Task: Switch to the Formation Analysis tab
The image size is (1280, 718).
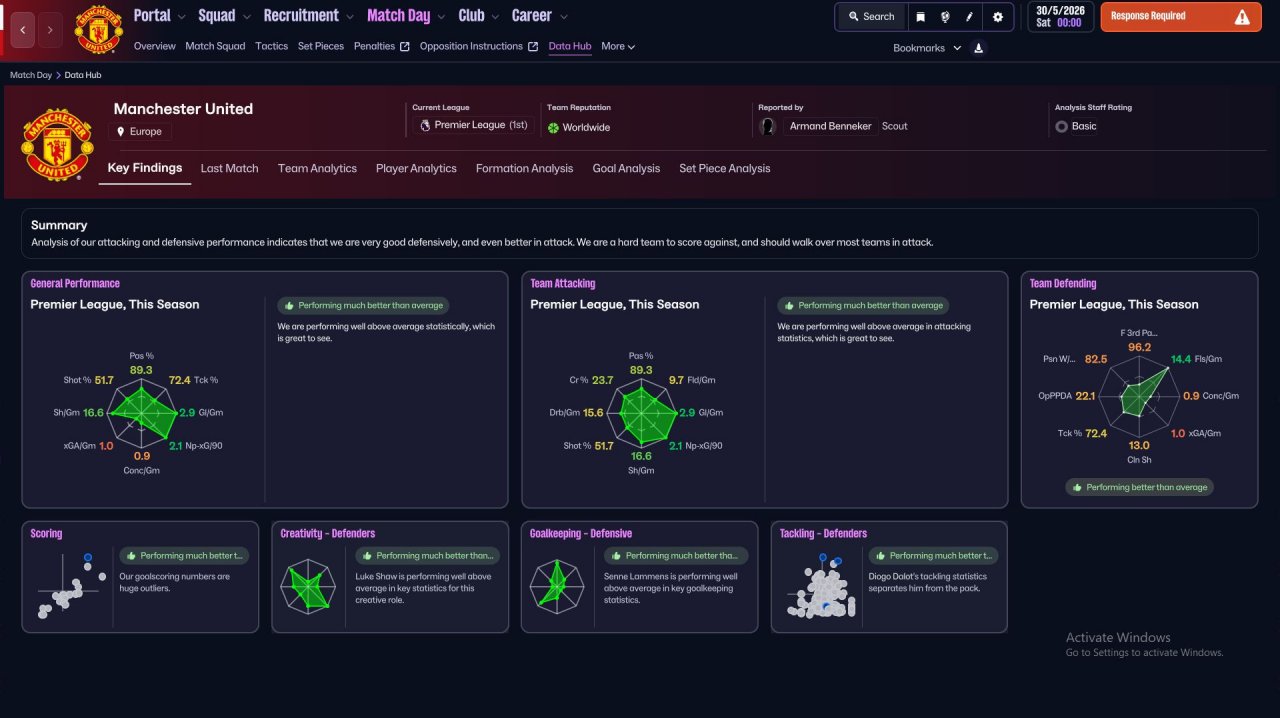Action: pos(524,169)
